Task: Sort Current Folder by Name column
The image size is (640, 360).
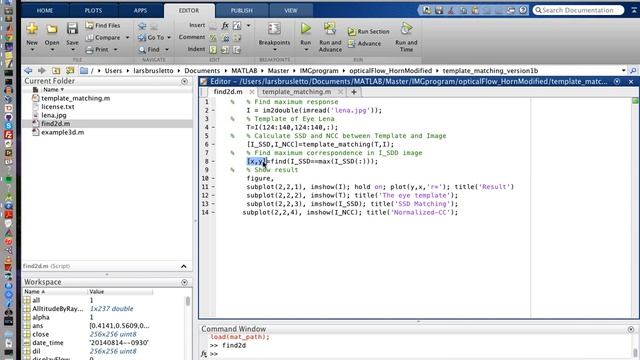Action: click(53, 89)
